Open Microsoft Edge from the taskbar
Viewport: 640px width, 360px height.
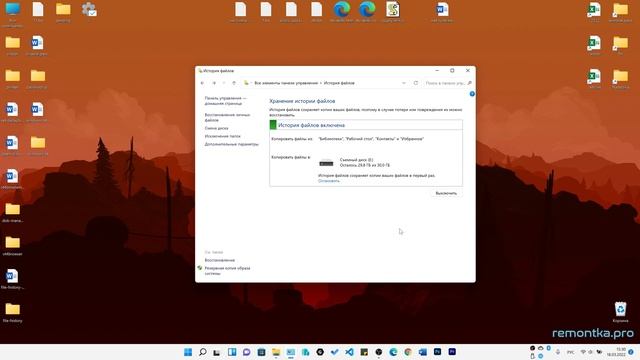(393, 352)
